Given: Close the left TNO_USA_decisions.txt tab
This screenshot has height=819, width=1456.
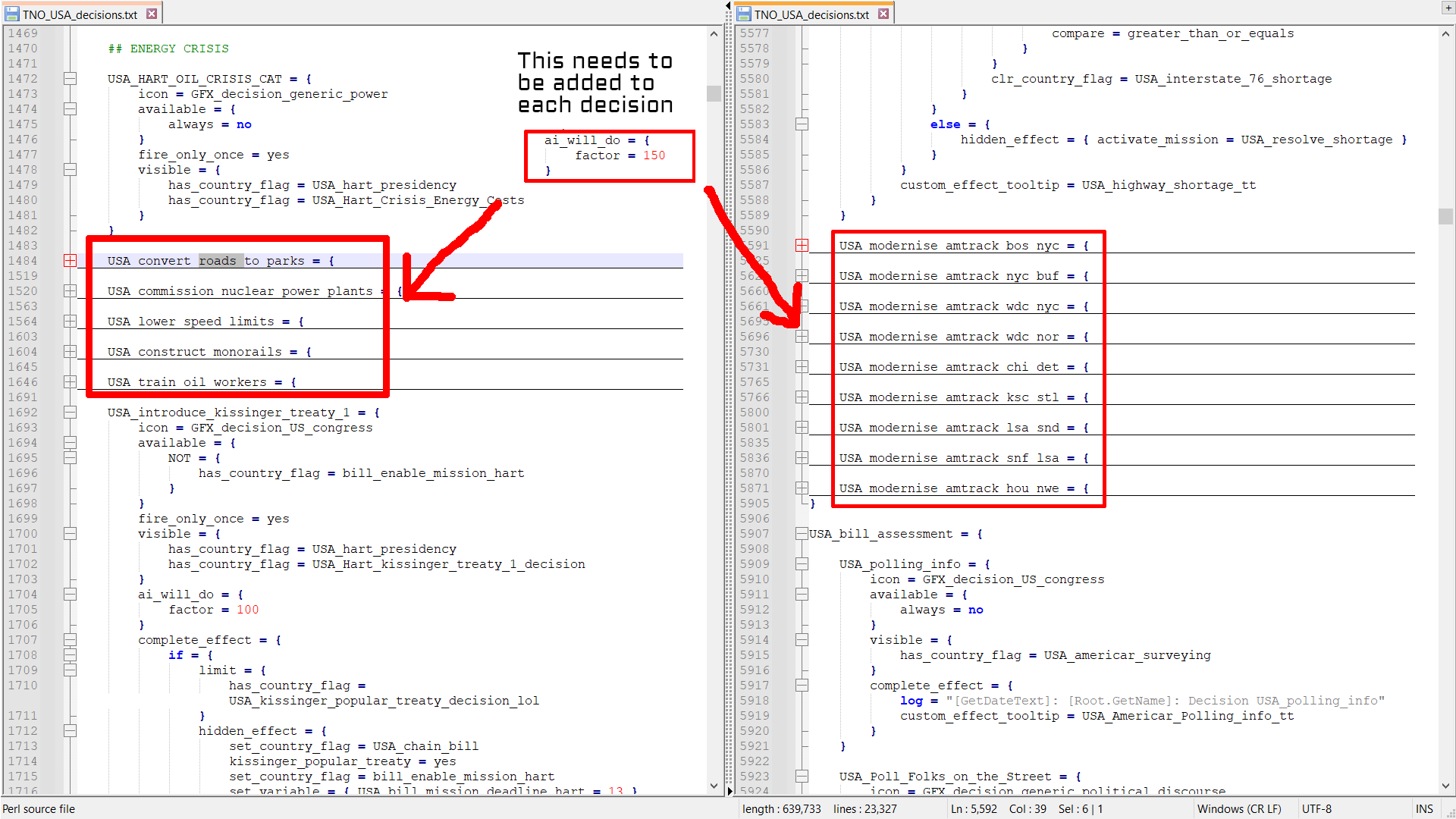Looking at the screenshot, I should 152,14.
